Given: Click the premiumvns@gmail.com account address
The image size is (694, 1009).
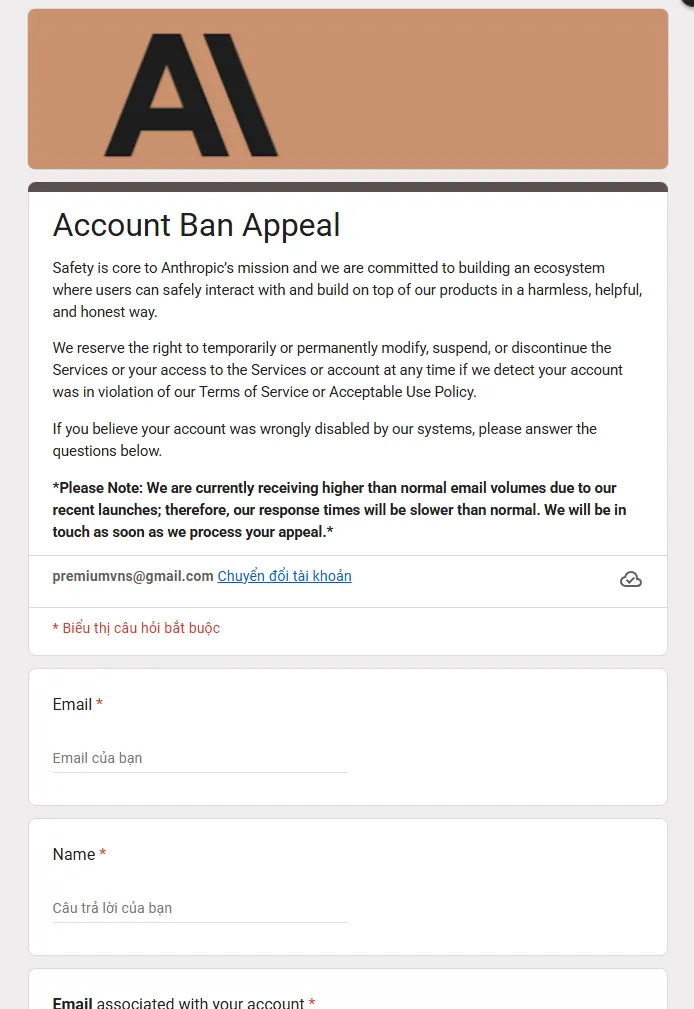Looking at the screenshot, I should click(x=133, y=576).
